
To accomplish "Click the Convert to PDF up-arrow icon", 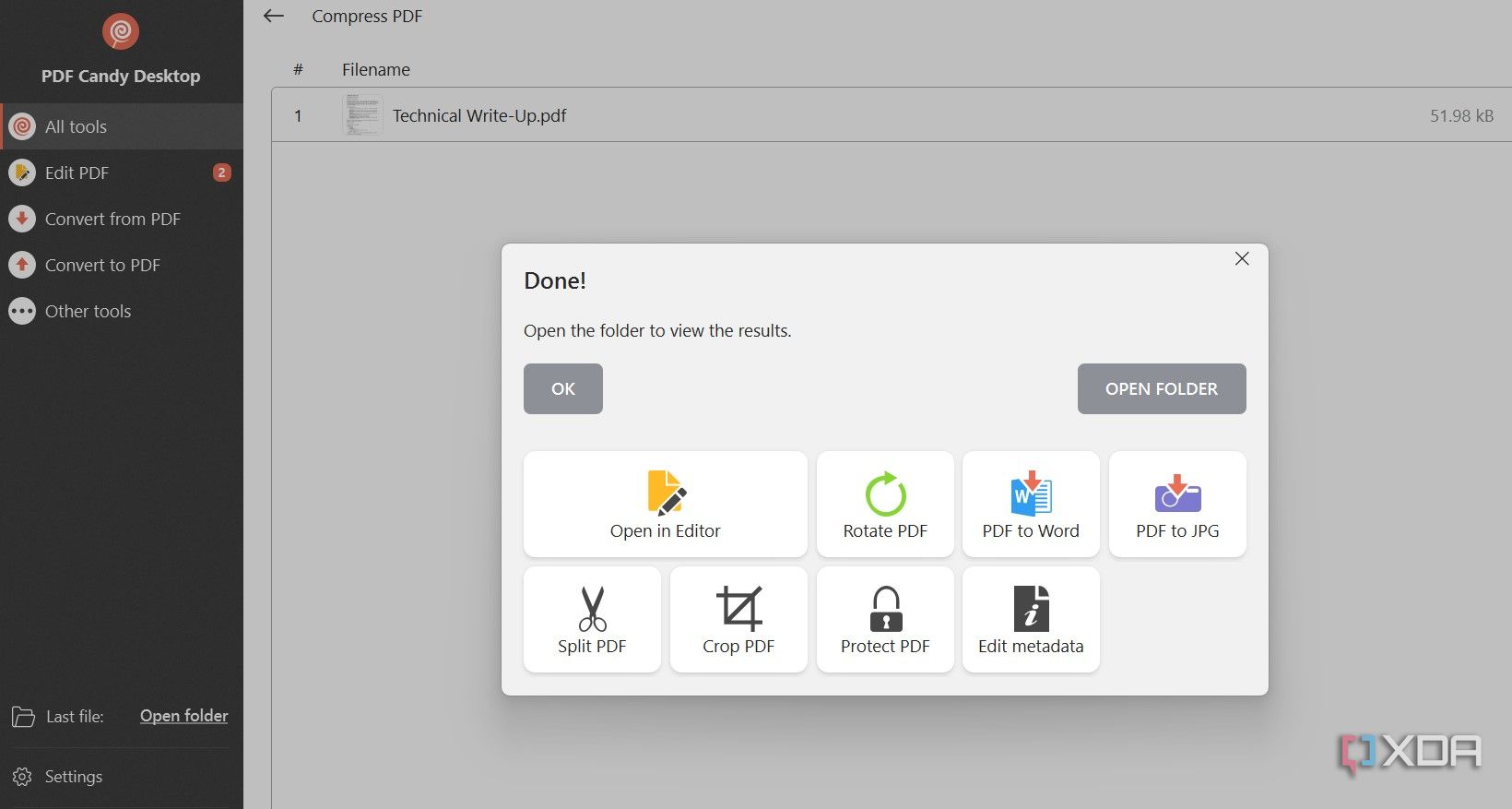I will click(22, 265).
